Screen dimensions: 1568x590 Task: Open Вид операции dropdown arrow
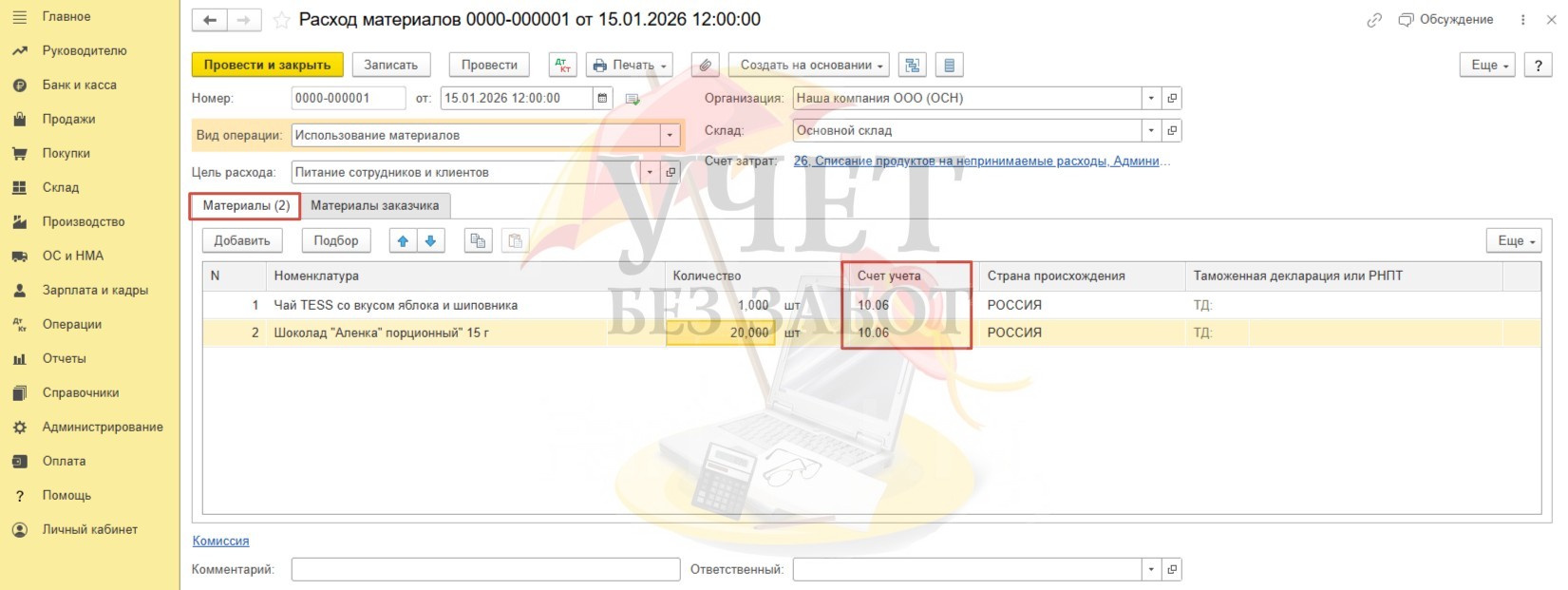coord(670,136)
